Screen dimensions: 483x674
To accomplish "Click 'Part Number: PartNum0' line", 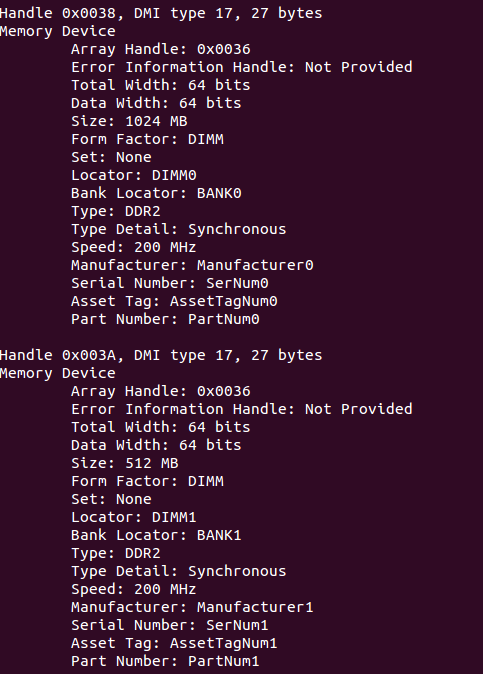I will (x=165, y=319).
